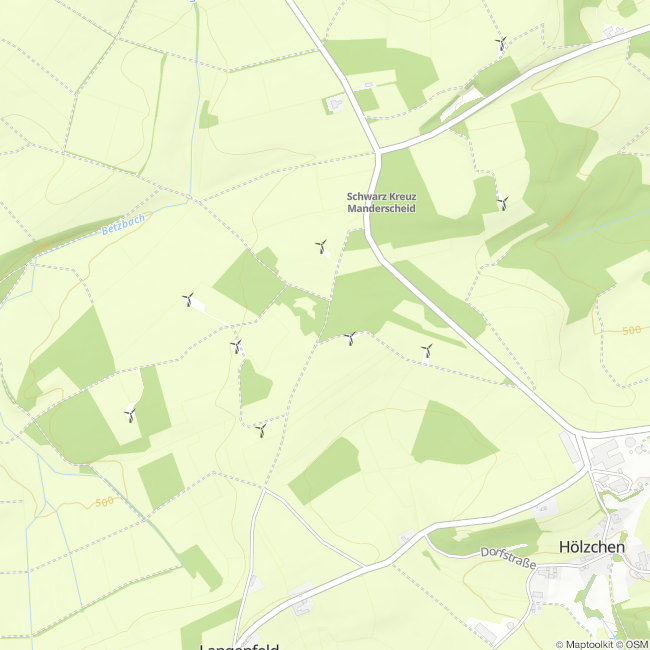650x650 pixels.
Task: Click the 500 contour label near Betzbach
Action: pyautogui.click(x=42, y=247)
